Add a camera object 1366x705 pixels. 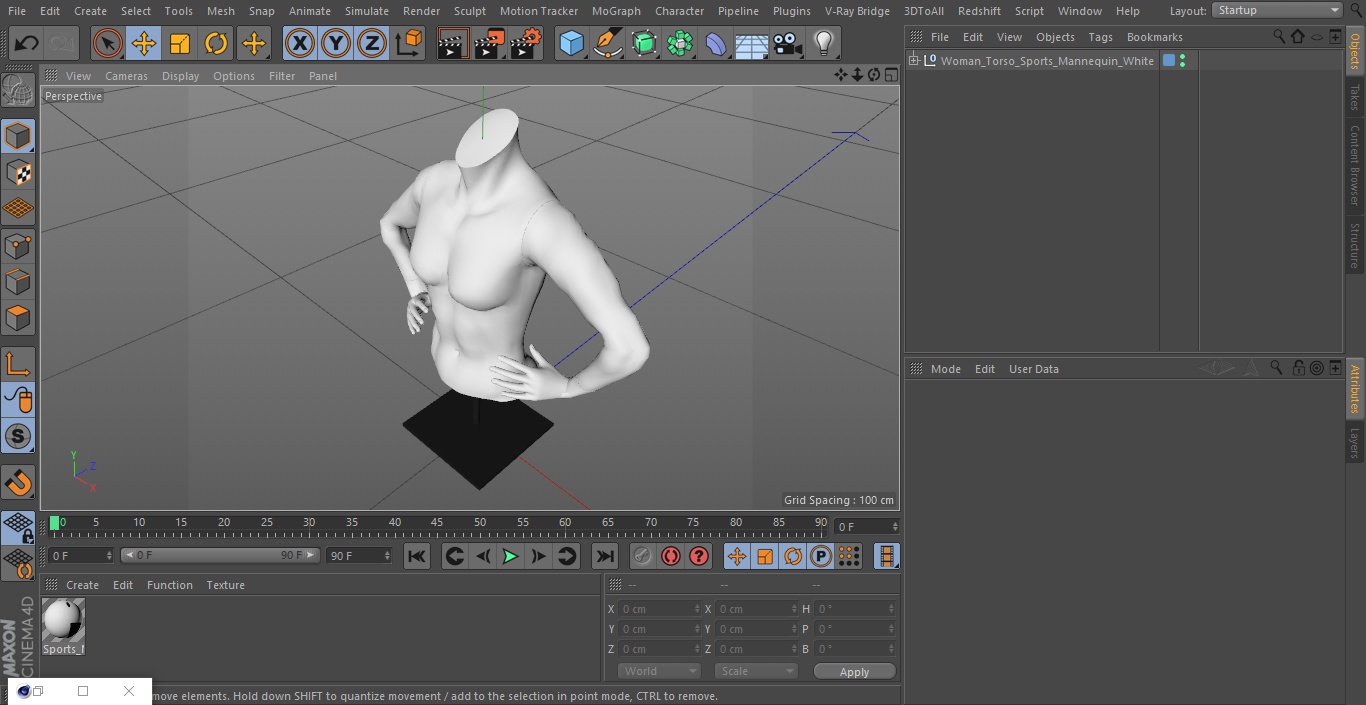[788, 44]
